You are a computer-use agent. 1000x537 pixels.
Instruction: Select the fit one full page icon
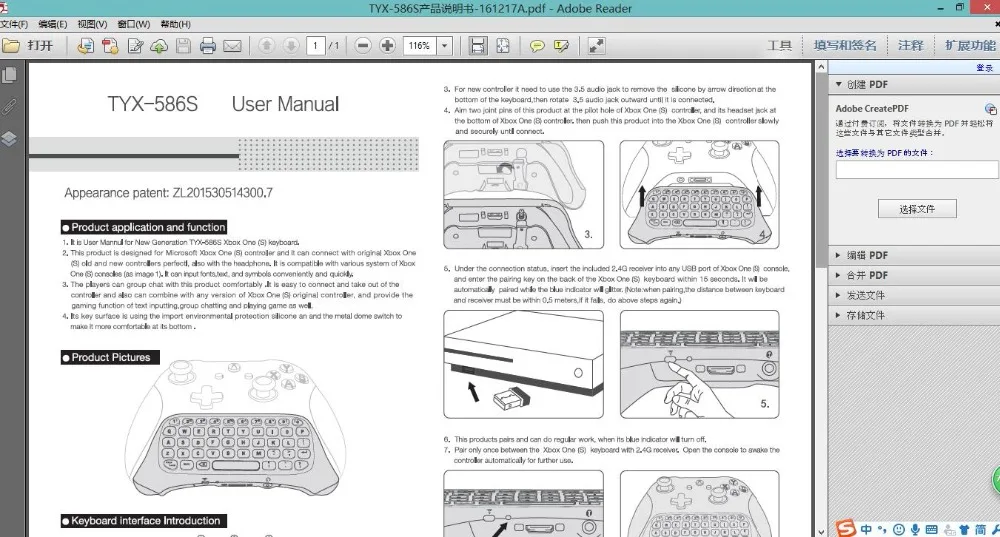(503, 46)
